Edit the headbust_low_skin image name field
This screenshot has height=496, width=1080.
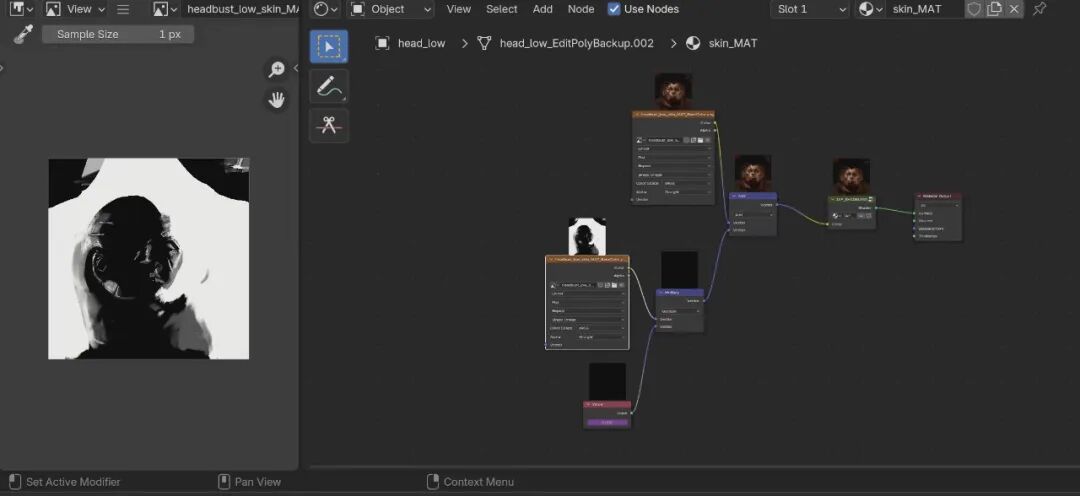242,9
